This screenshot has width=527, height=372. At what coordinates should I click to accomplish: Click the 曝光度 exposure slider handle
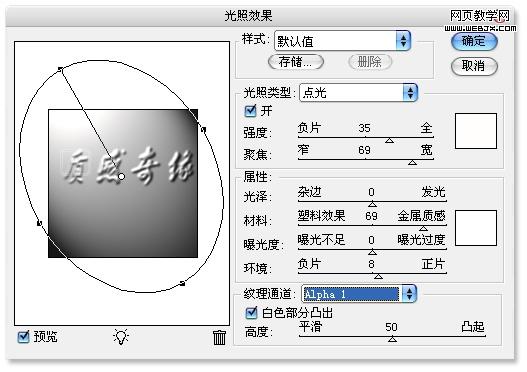click(x=372, y=252)
